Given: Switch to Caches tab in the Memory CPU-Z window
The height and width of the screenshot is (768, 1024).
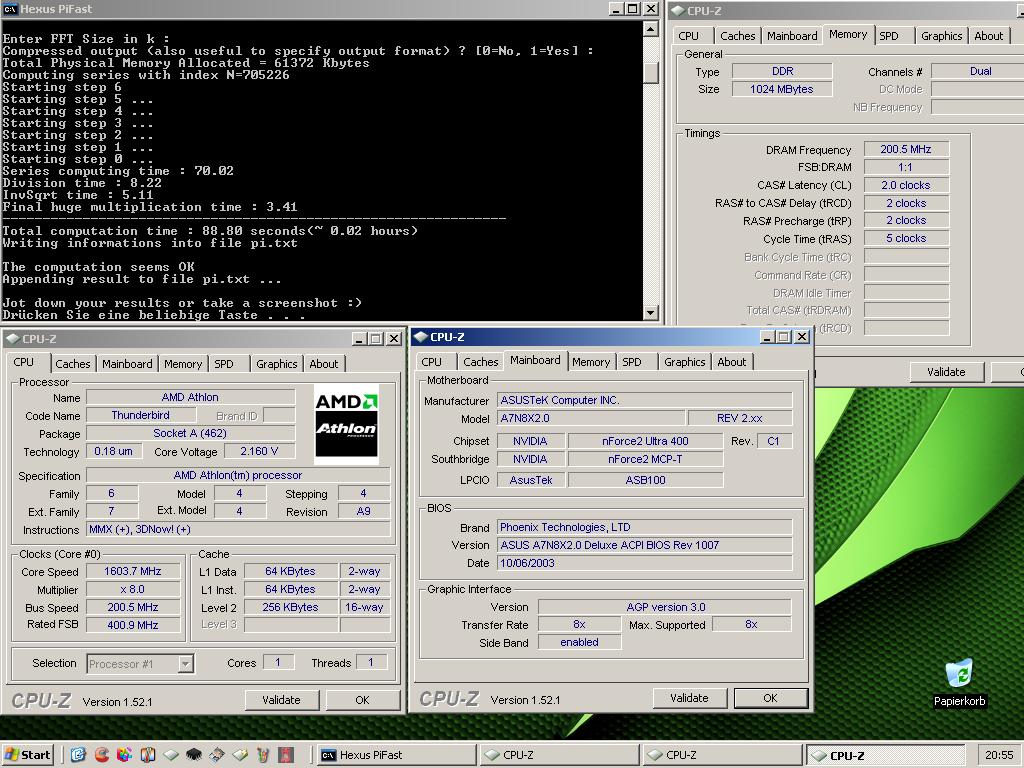Looking at the screenshot, I should (737, 36).
